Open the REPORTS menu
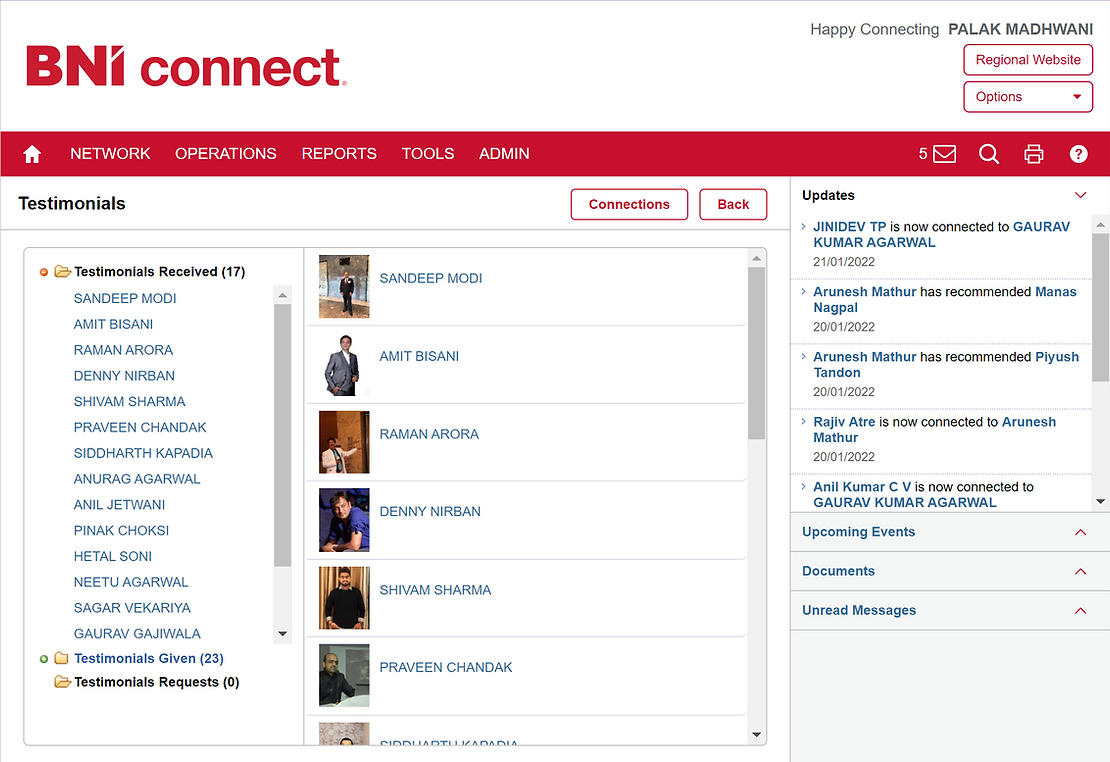This screenshot has height=762, width=1110. point(339,154)
